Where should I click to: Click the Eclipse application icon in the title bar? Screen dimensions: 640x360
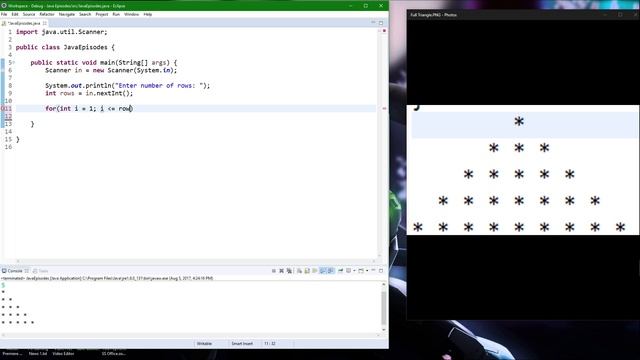tap(4, 6)
